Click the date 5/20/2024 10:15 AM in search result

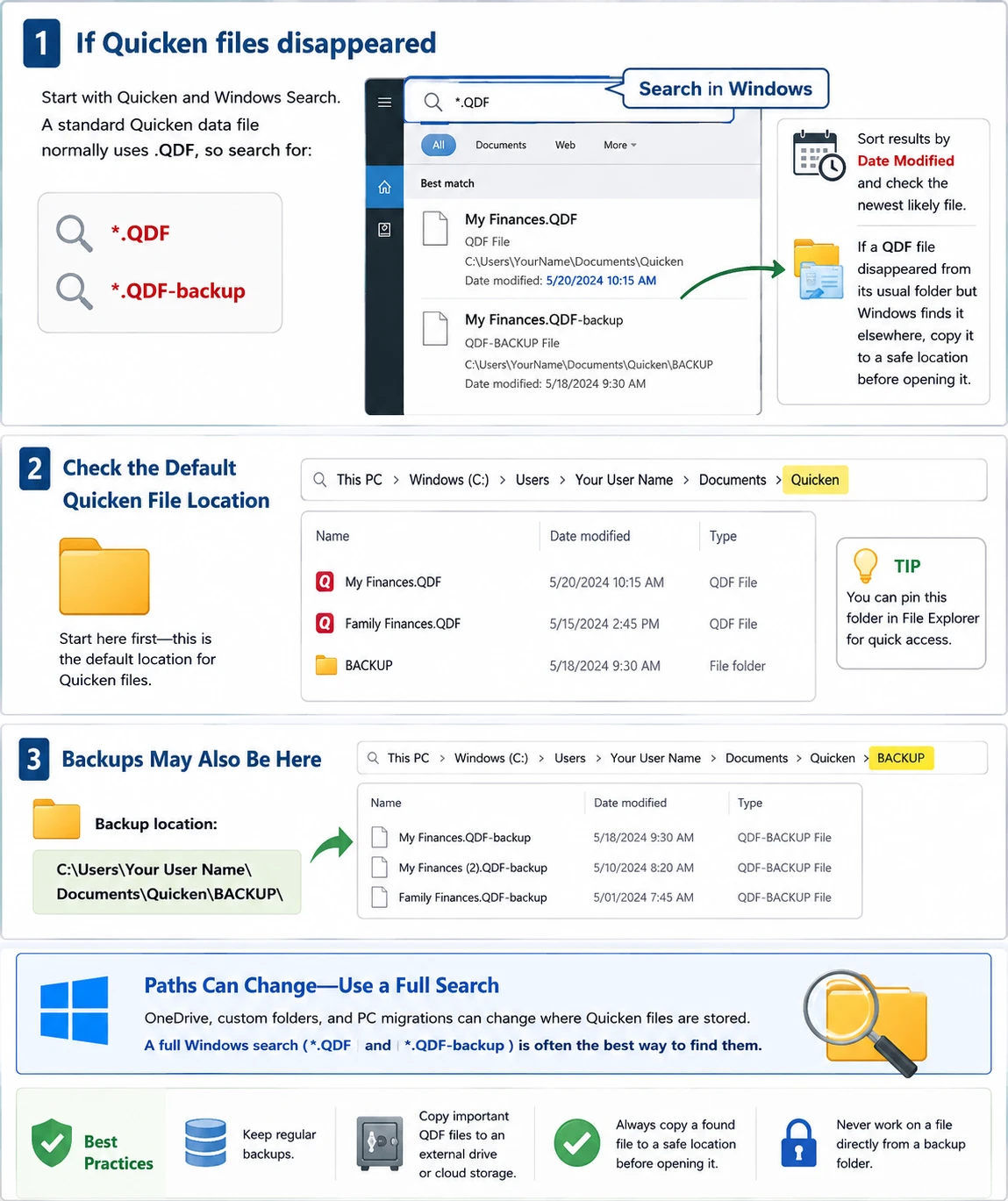tap(601, 281)
